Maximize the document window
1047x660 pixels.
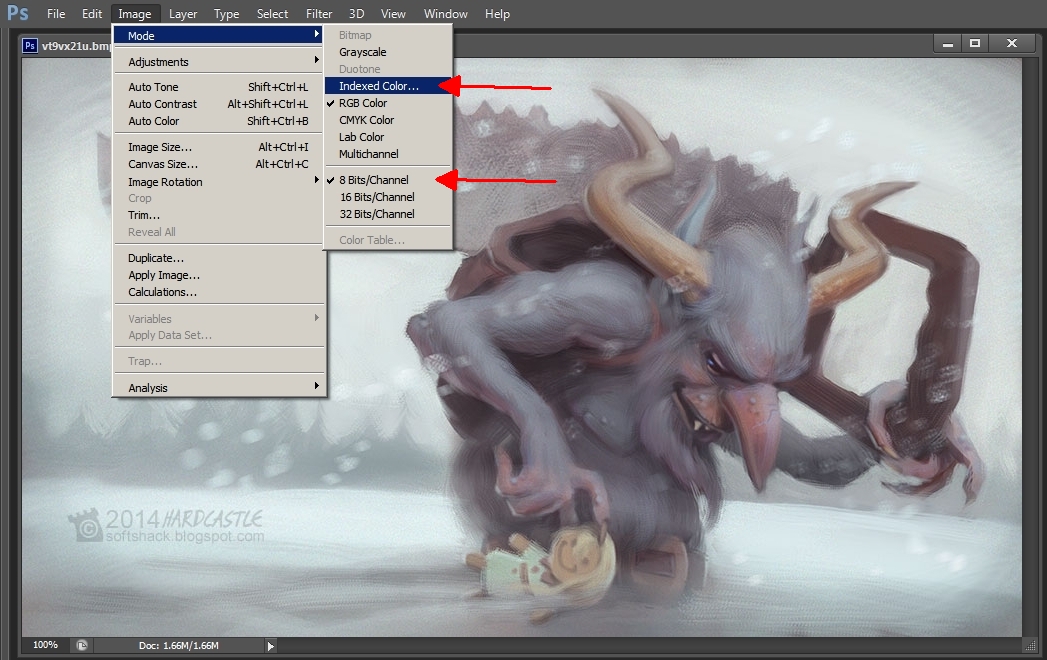(x=975, y=43)
